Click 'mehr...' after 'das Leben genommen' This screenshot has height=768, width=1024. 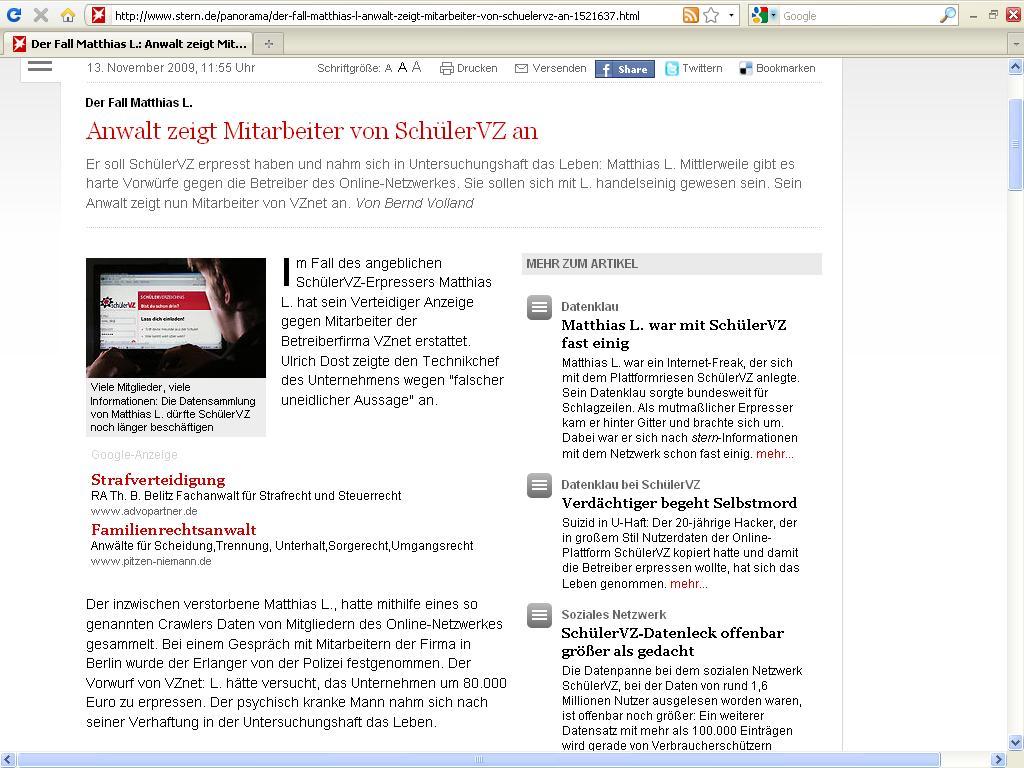688,584
